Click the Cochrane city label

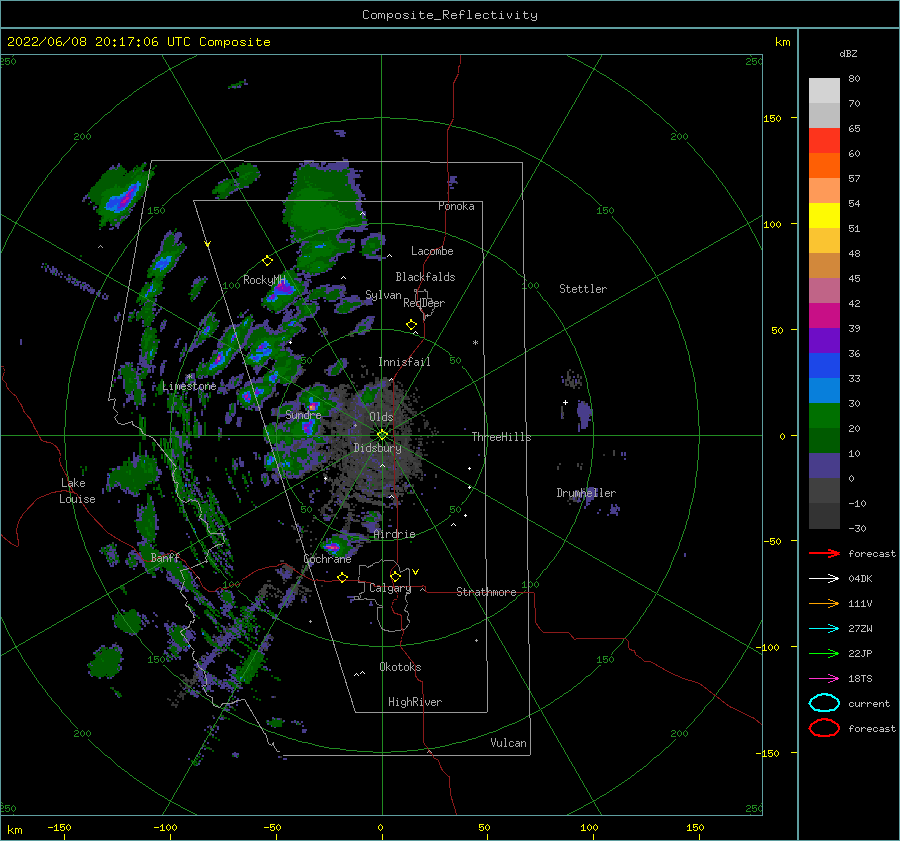click(327, 559)
